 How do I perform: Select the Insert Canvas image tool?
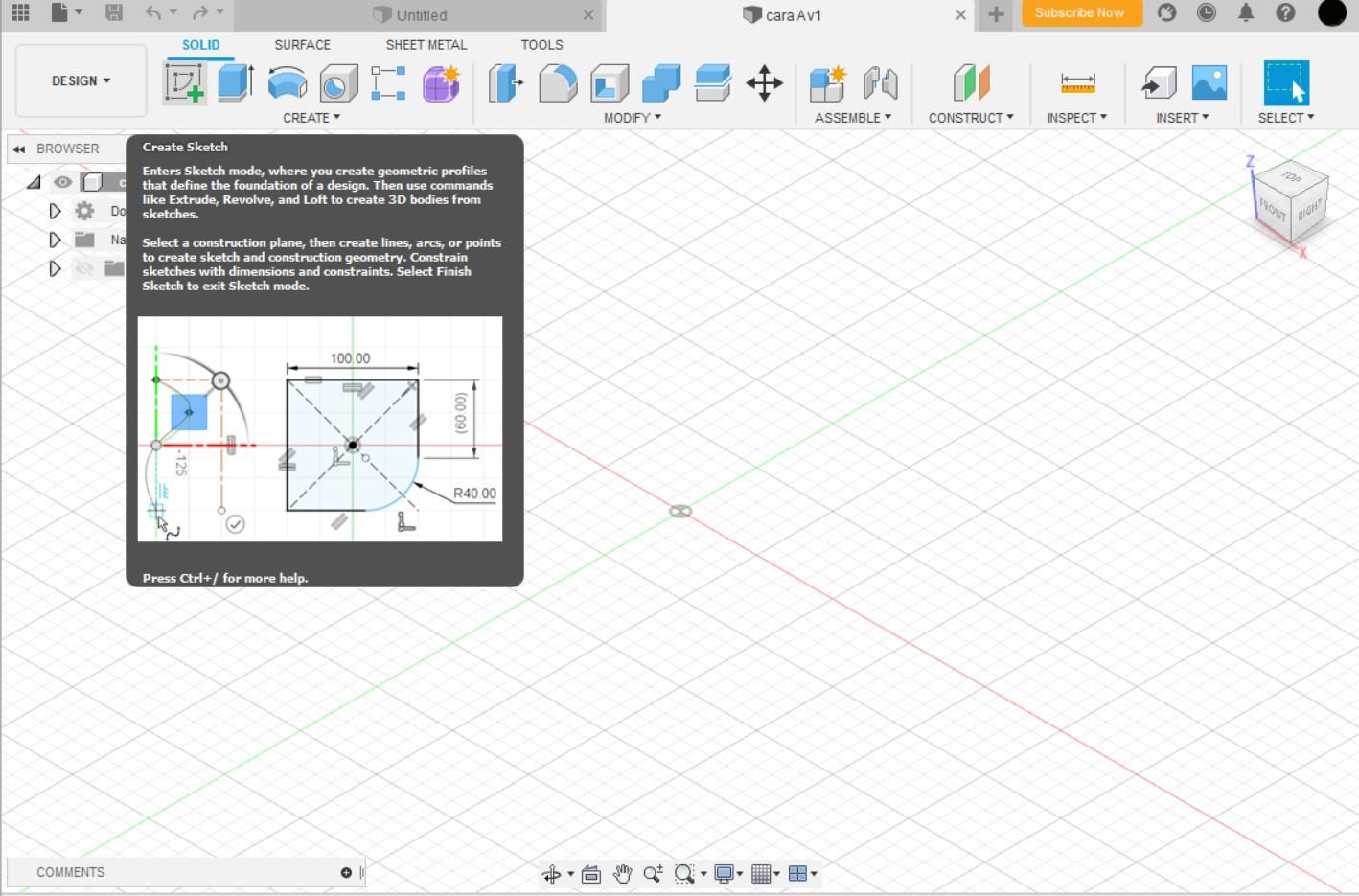[x=1209, y=83]
